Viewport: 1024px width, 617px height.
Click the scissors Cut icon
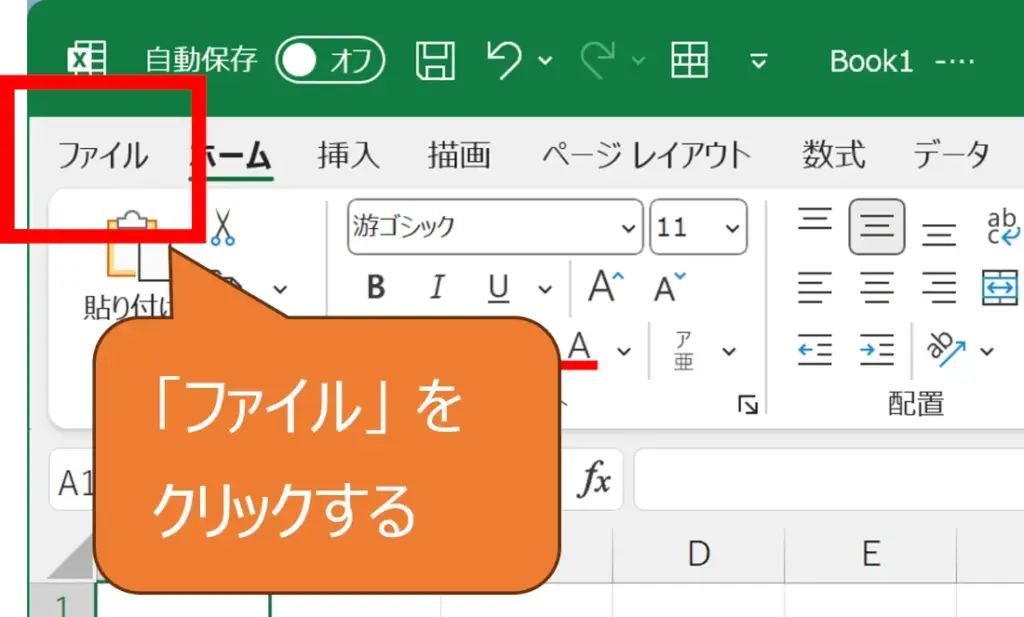point(222,227)
